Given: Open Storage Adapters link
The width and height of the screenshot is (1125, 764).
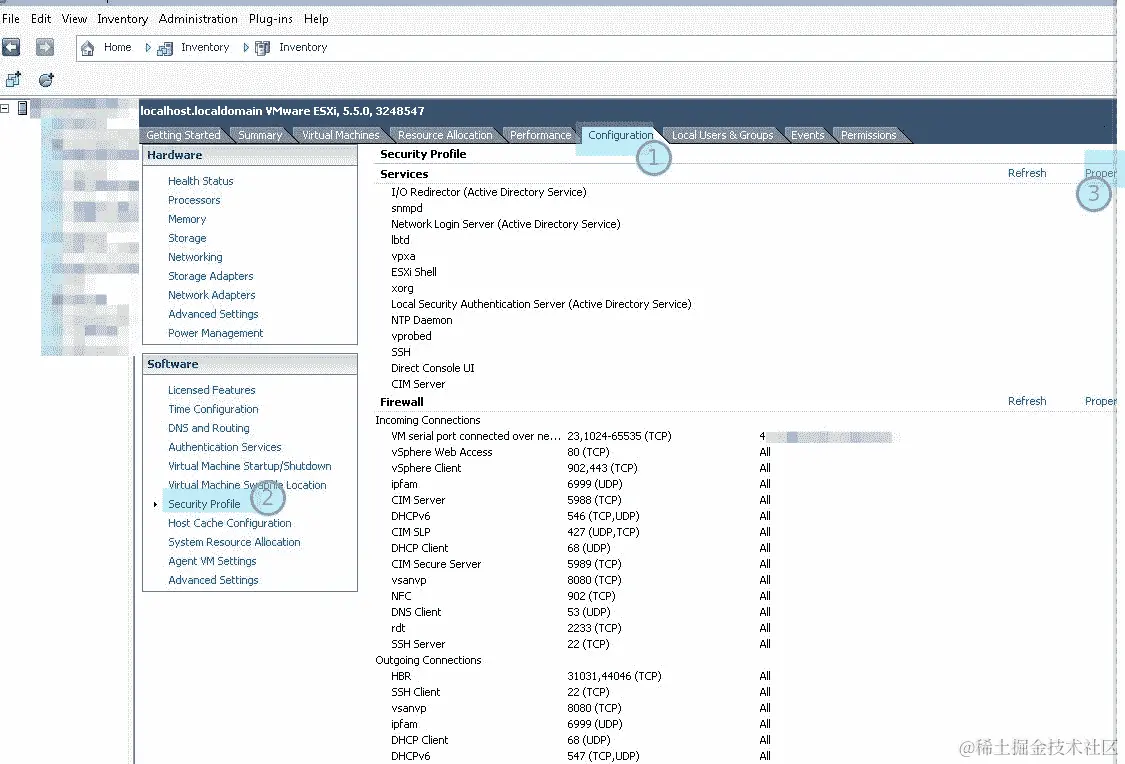Looking at the screenshot, I should tap(210, 276).
